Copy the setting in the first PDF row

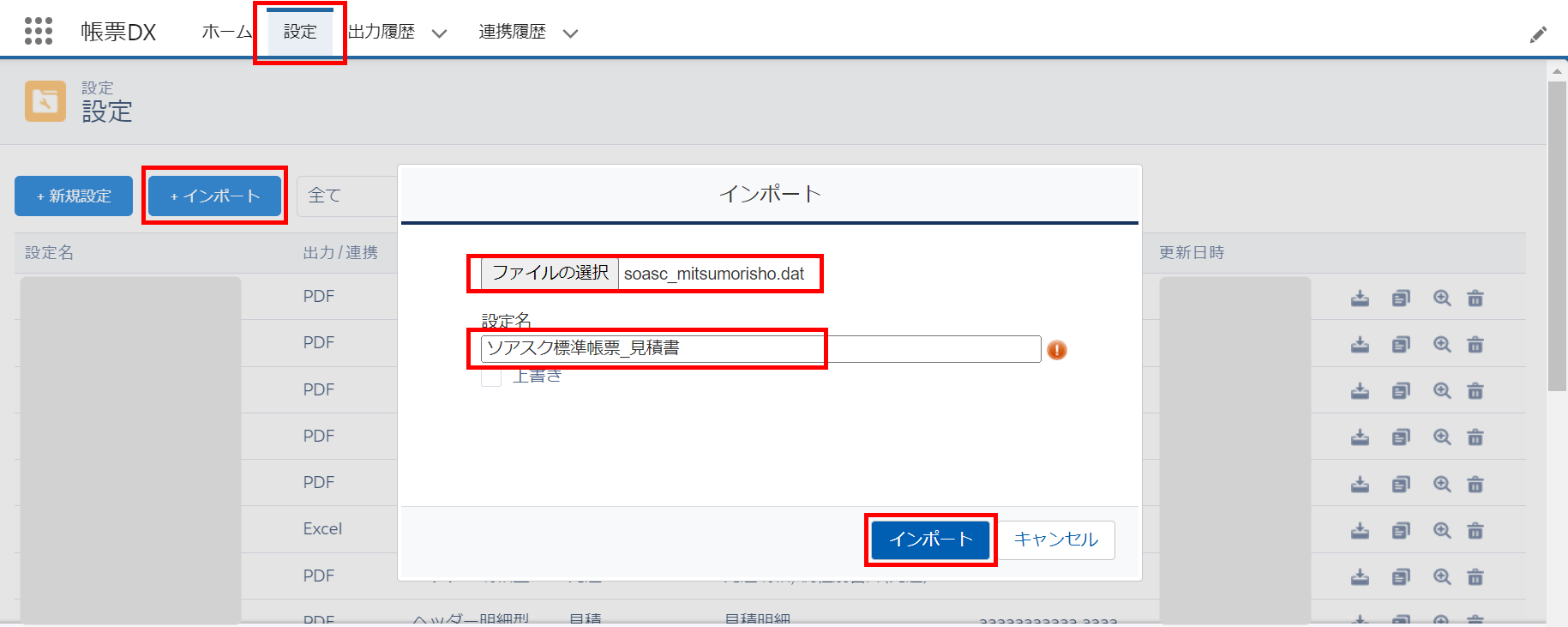point(1401,298)
